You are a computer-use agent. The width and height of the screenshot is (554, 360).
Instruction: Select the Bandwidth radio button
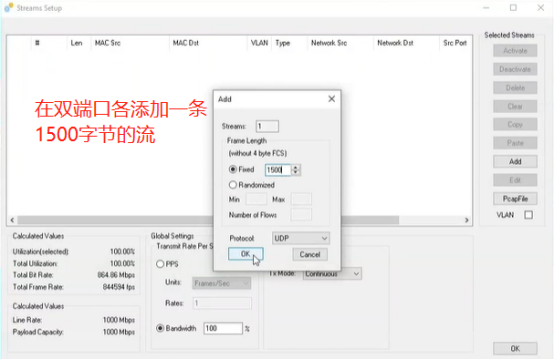(x=160, y=328)
